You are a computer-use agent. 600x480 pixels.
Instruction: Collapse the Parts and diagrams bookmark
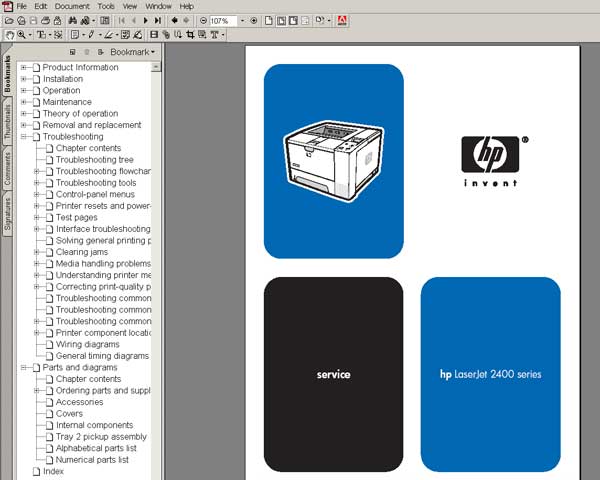24,367
